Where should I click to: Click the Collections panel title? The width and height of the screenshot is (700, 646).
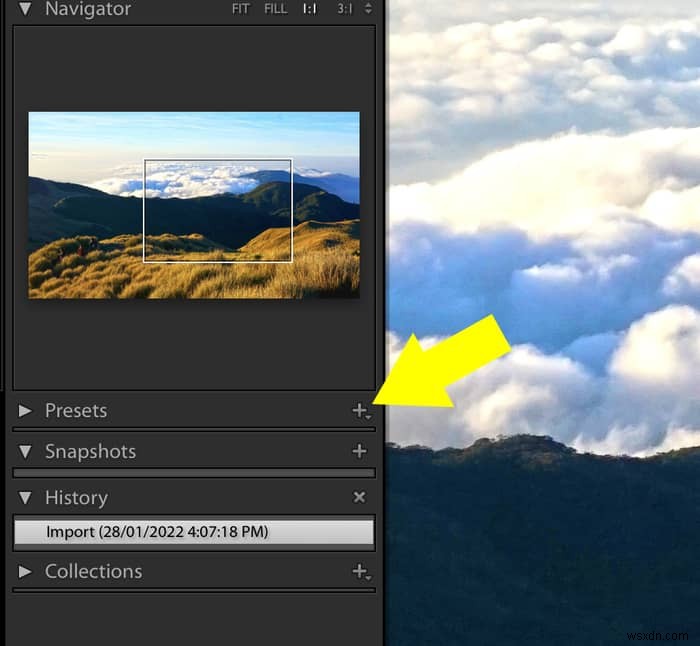[x=94, y=571]
